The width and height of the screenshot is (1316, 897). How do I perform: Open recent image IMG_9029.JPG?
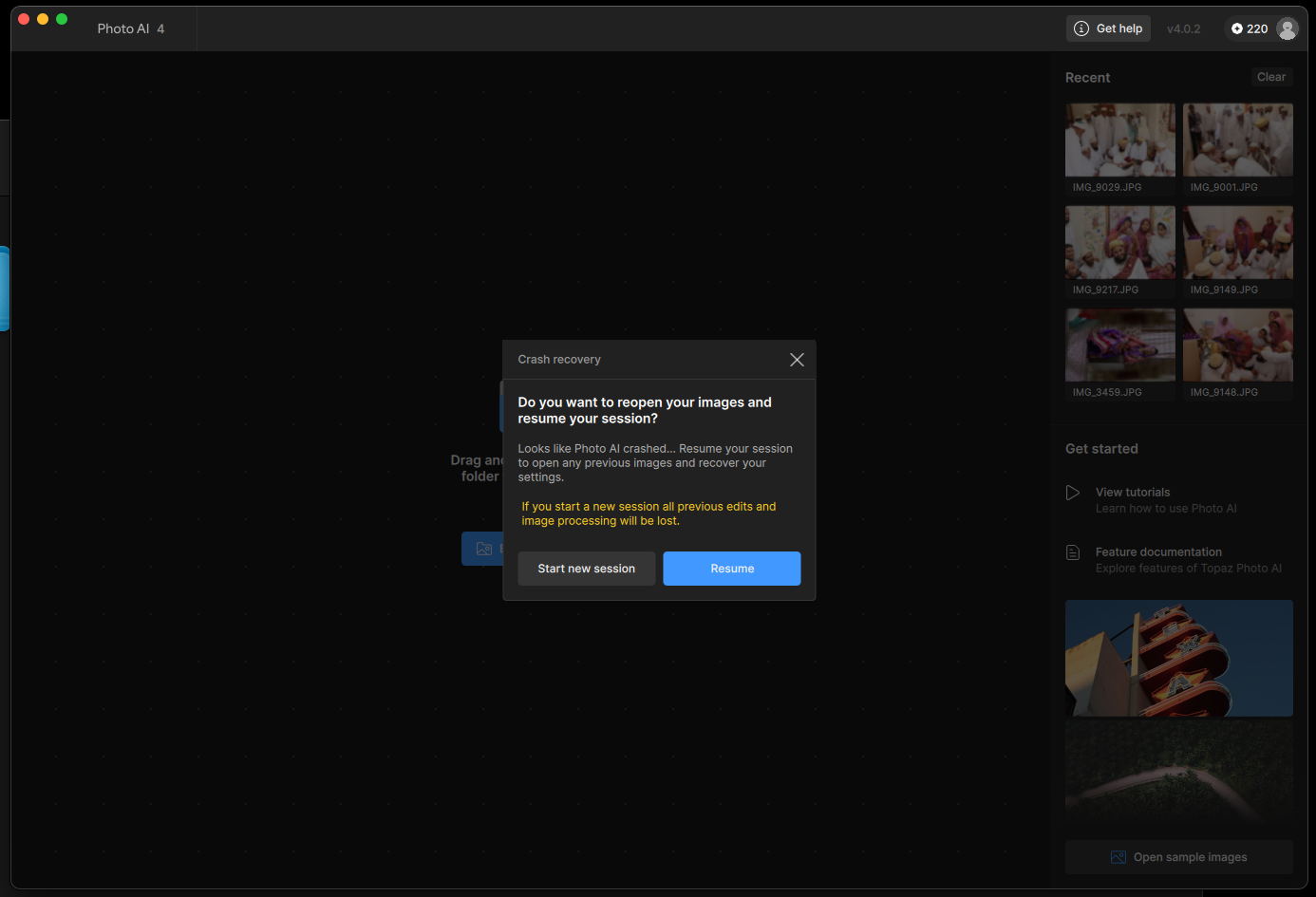click(x=1120, y=148)
